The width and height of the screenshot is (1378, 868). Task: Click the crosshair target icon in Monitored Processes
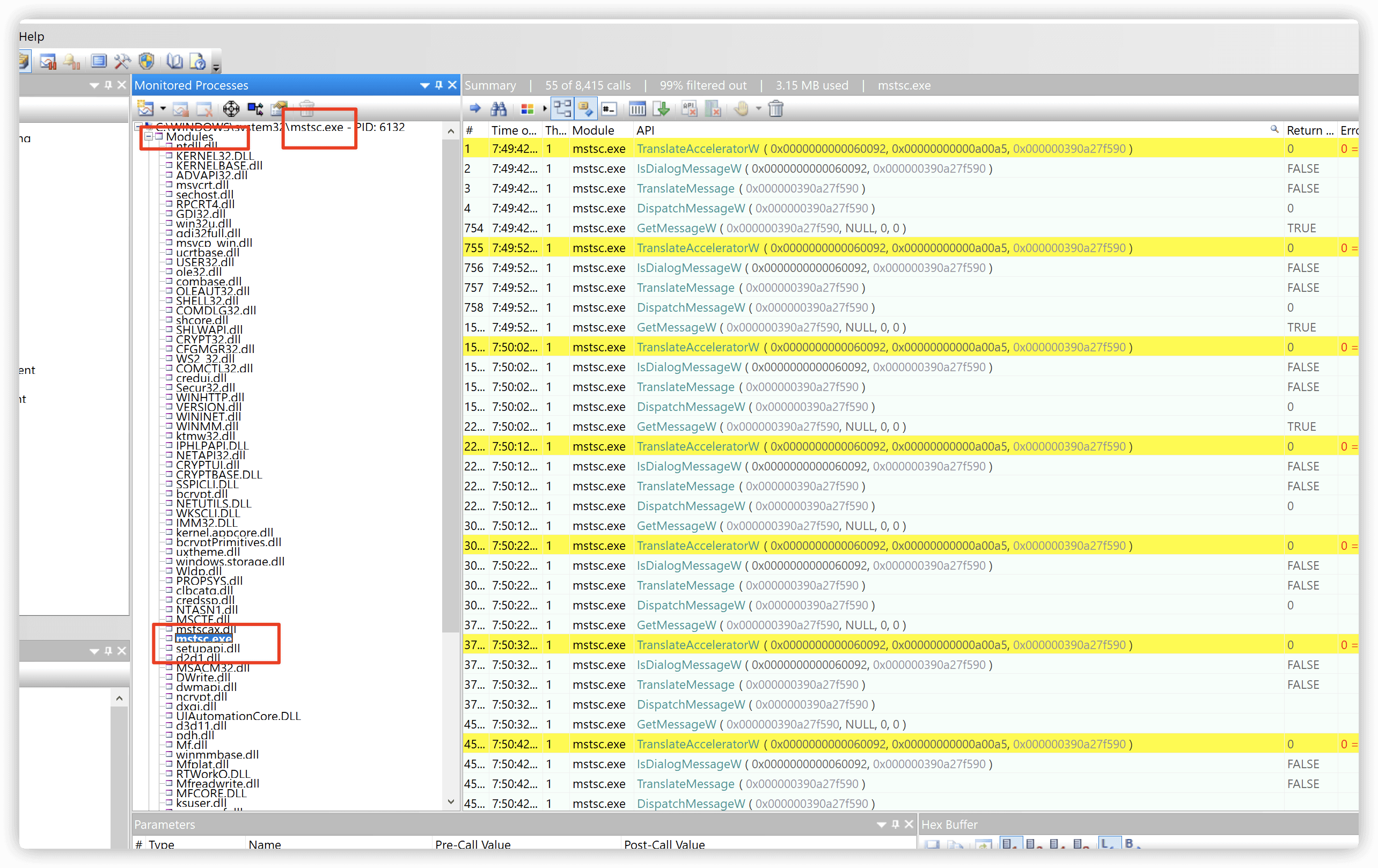pos(231,109)
